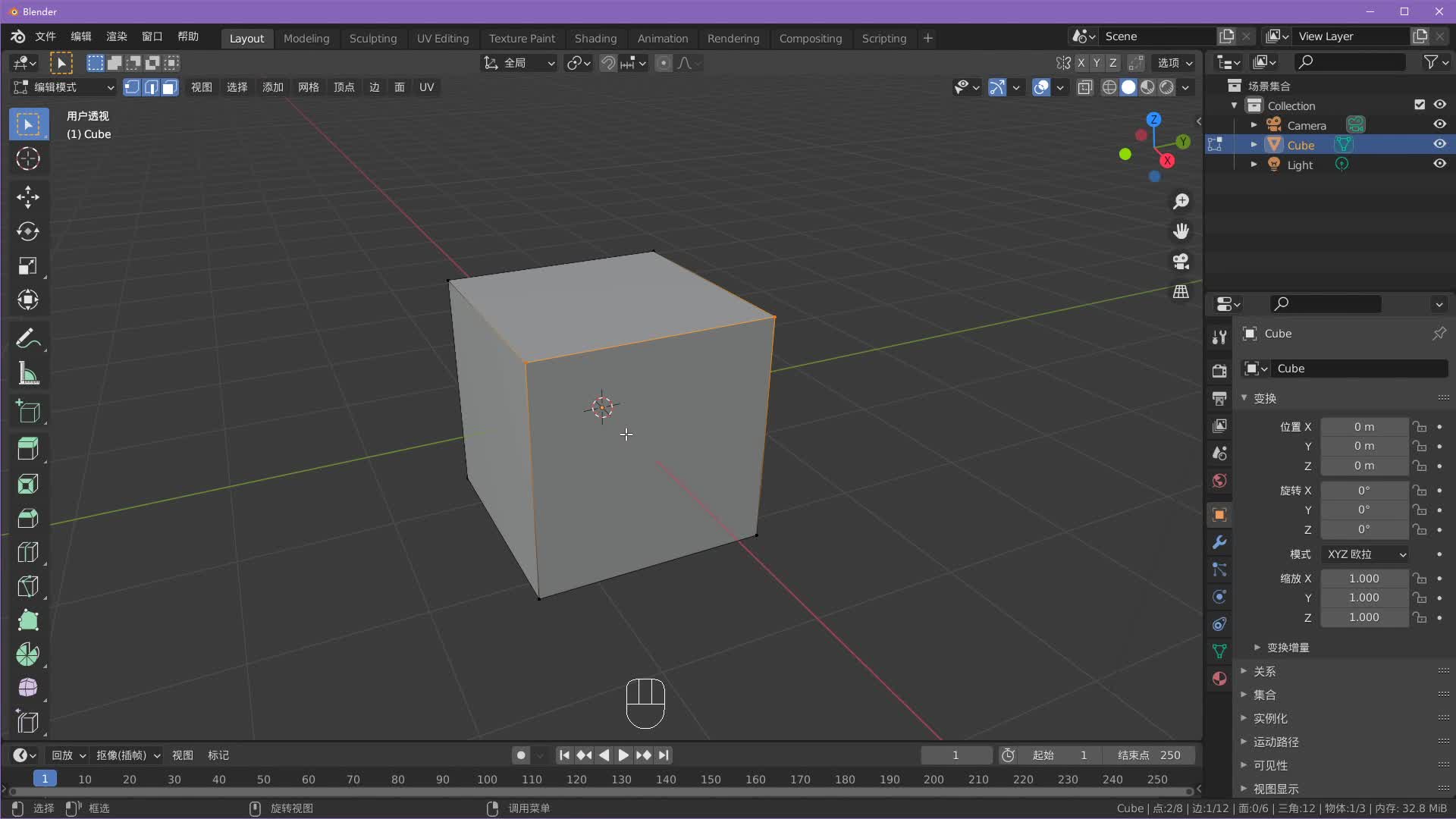Open the World properties tab
The width and height of the screenshot is (1456, 819).
1219,481
